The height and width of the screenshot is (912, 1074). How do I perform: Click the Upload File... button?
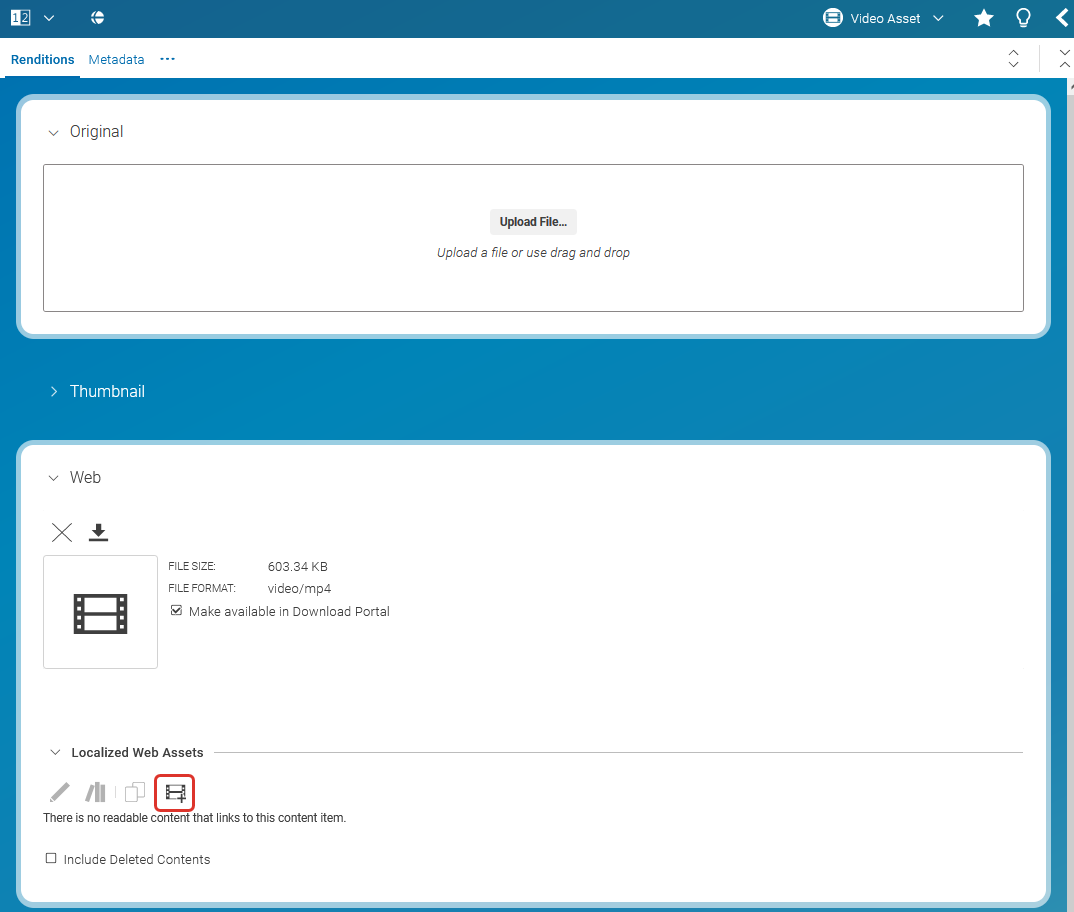coord(533,222)
